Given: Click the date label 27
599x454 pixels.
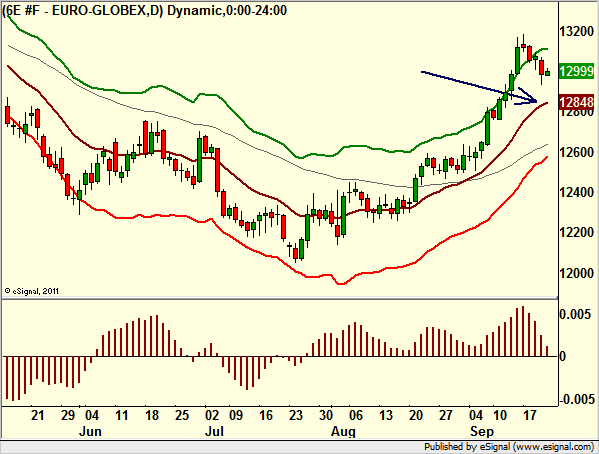Looking at the screenshot, I should [x=445, y=415].
